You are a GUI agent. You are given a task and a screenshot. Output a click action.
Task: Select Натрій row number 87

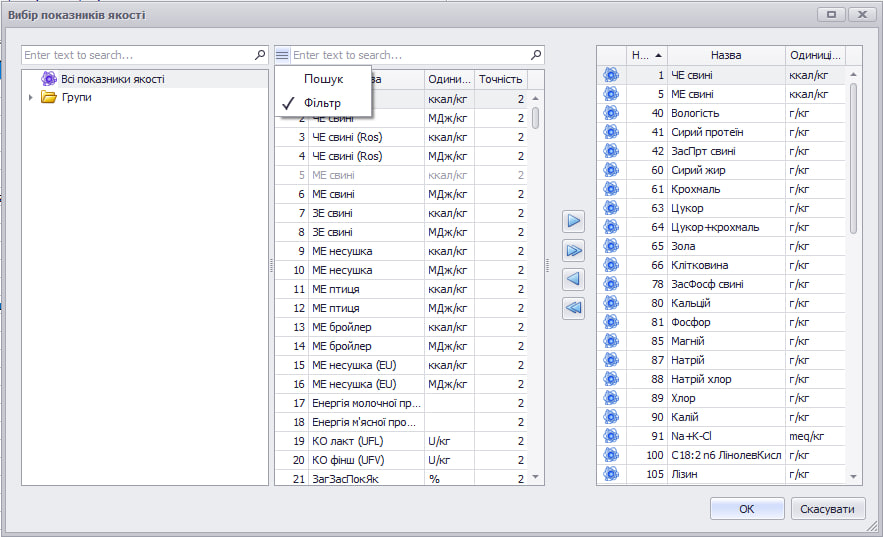(721, 360)
